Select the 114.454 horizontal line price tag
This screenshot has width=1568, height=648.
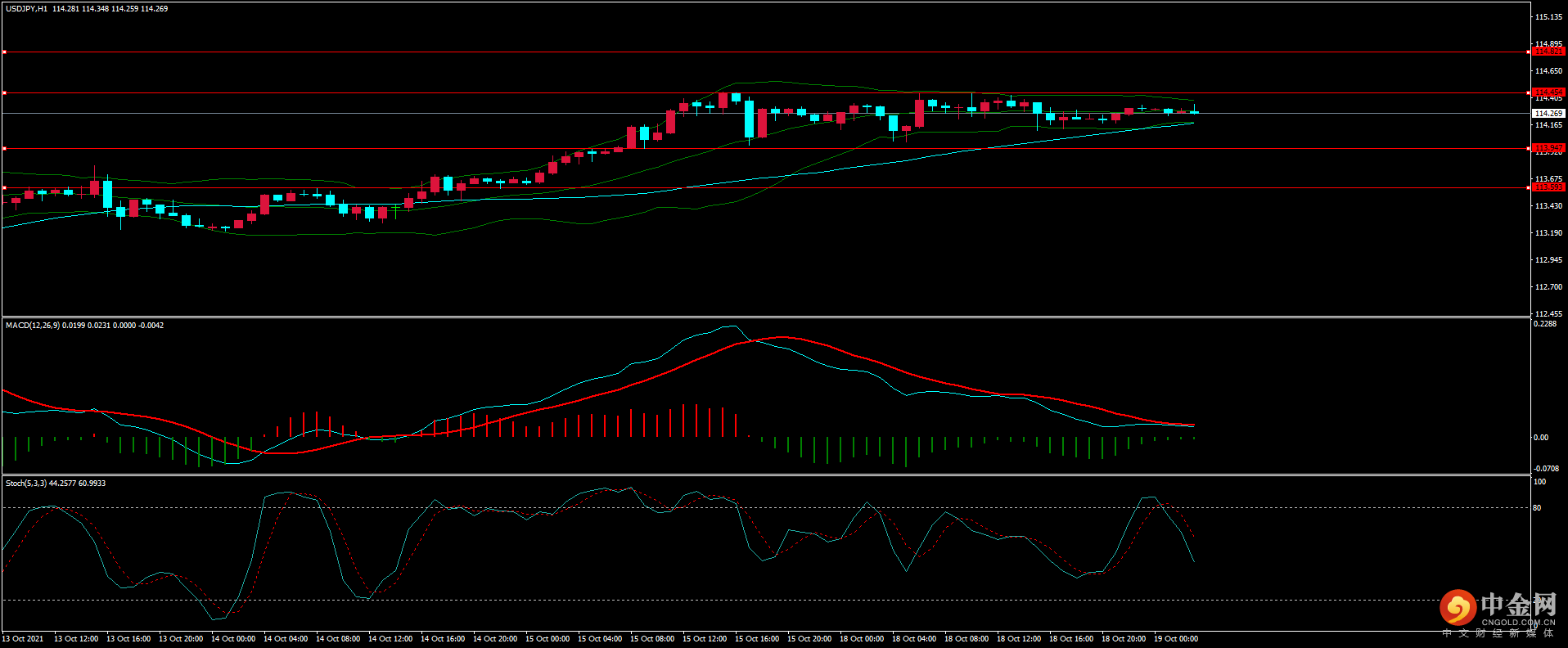tap(1548, 92)
